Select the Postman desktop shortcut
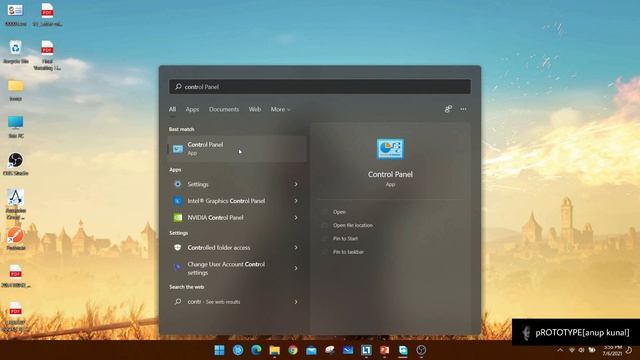The width and height of the screenshot is (640, 360). point(16,238)
